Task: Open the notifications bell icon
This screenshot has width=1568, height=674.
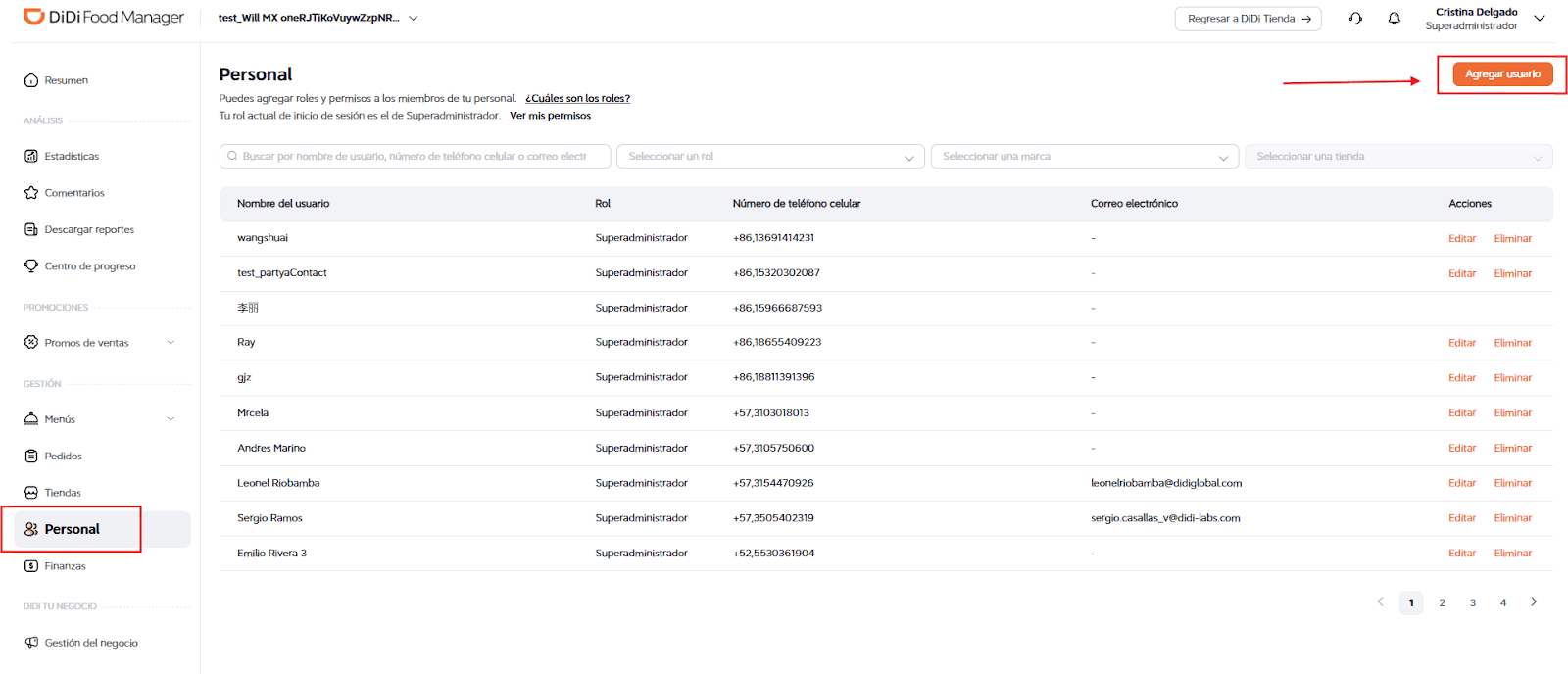Action: pyautogui.click(x=1394, y=19)
